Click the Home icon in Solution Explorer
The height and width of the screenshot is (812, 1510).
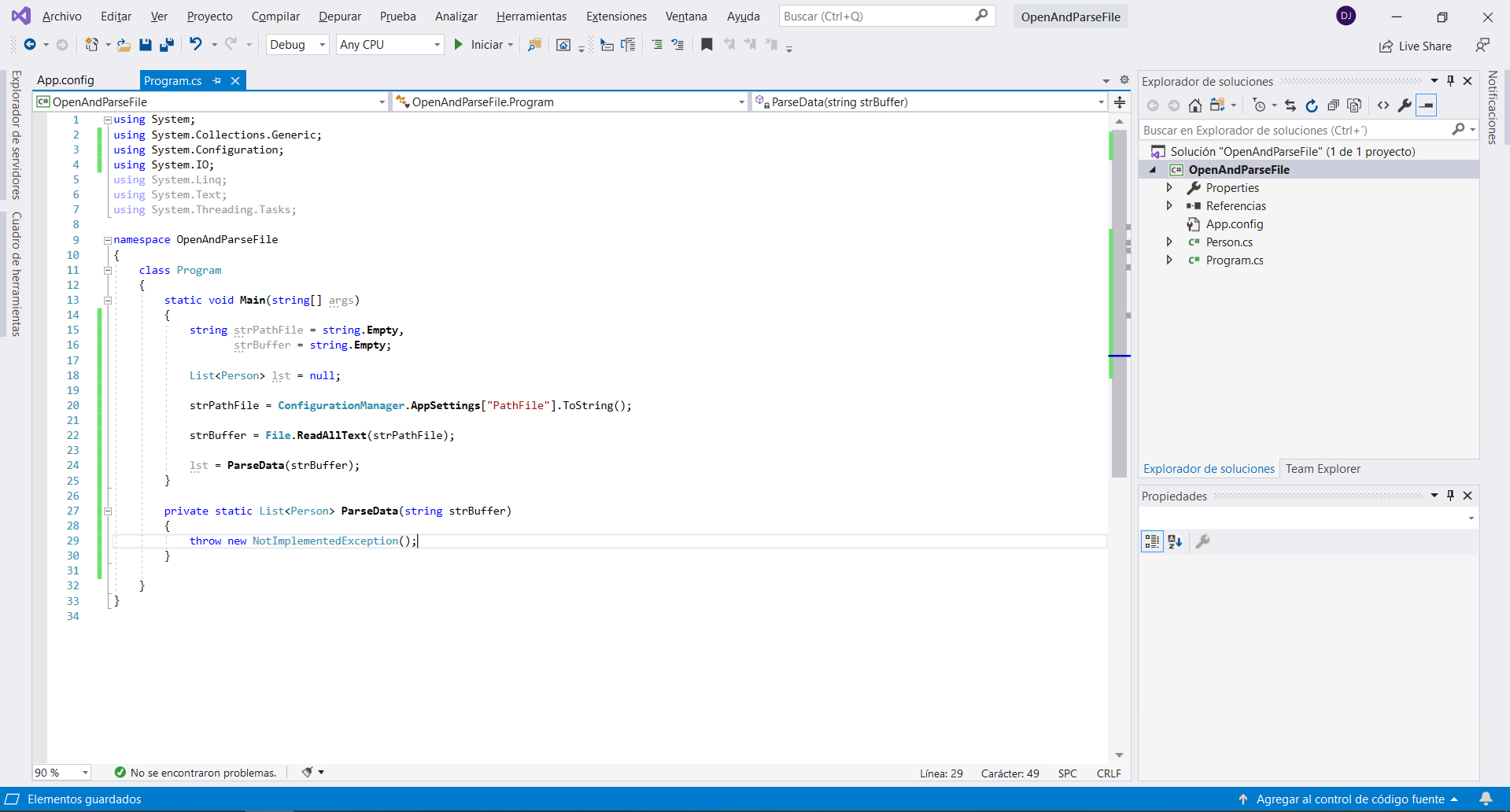point(1194,105)
